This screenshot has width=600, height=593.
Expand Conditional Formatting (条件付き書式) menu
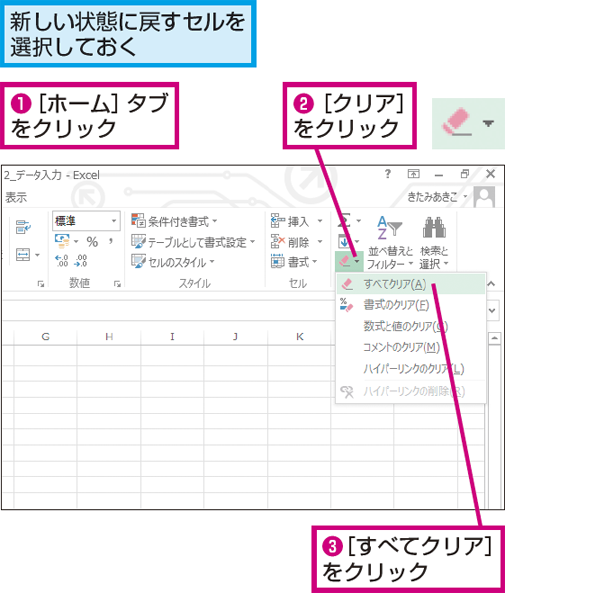pyautogui.click(x=175, y=221)
